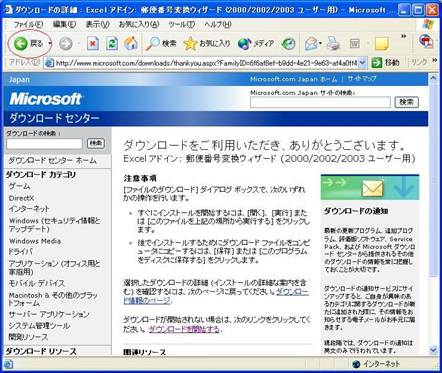Screen dimensions: 442x373
Task: Open the Media (メディア) toolbar button
Action: 256,44
